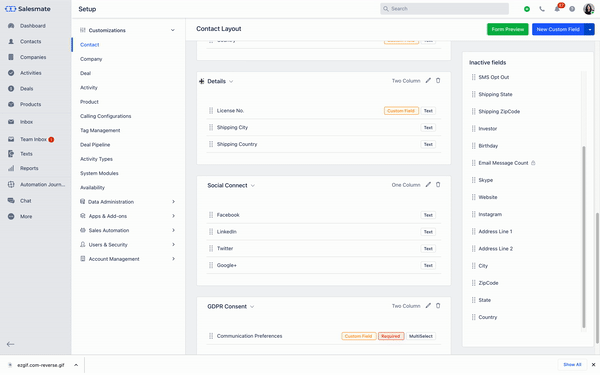Viewport: 600px width, 375px height.
Task: Open downloads item menu for ezgif.com-reverse.gif
Action: pyautogui.click(x=76, y=365)
